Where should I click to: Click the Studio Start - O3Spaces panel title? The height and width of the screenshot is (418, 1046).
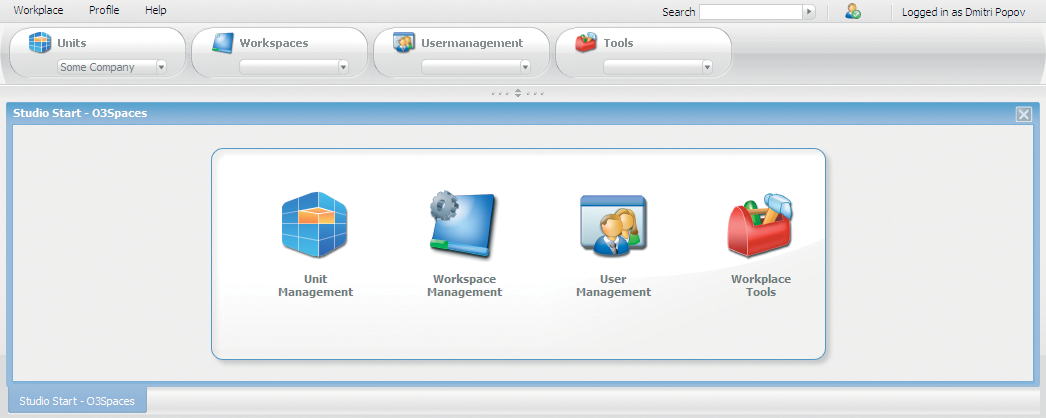point(80,113)
